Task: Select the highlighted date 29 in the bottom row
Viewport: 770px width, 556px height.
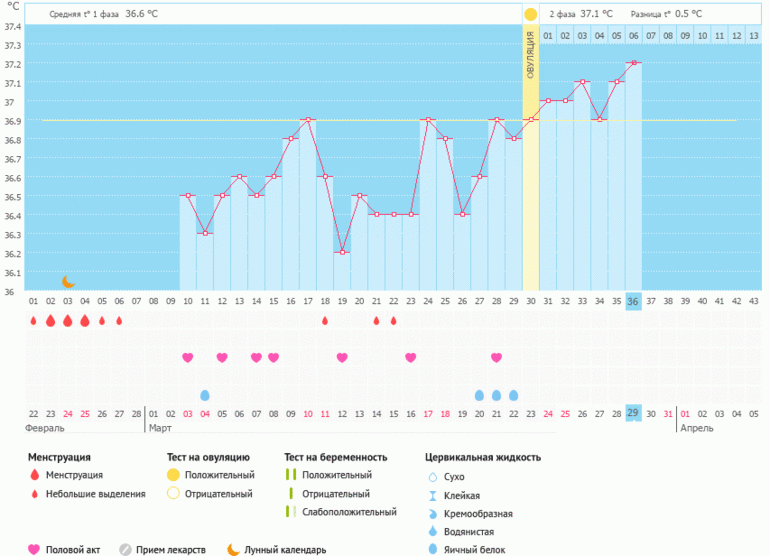Action: pyautogui.click(x=633, y=413)
